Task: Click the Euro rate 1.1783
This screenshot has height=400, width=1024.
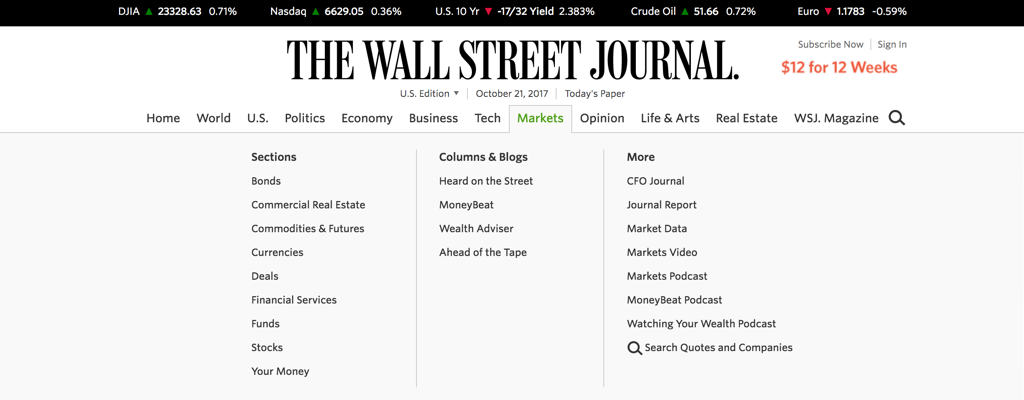Action: (x=851, y=11)
